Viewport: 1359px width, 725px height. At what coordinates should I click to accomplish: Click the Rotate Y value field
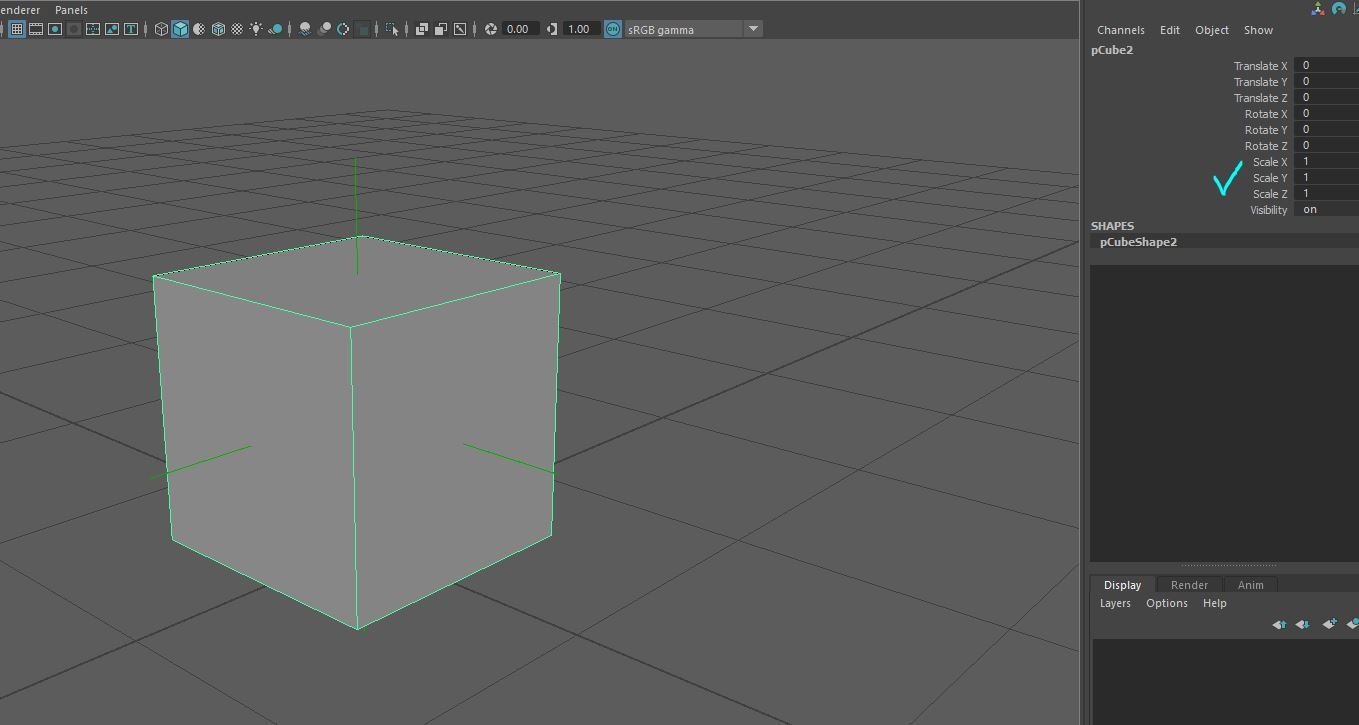[1326, 129]
